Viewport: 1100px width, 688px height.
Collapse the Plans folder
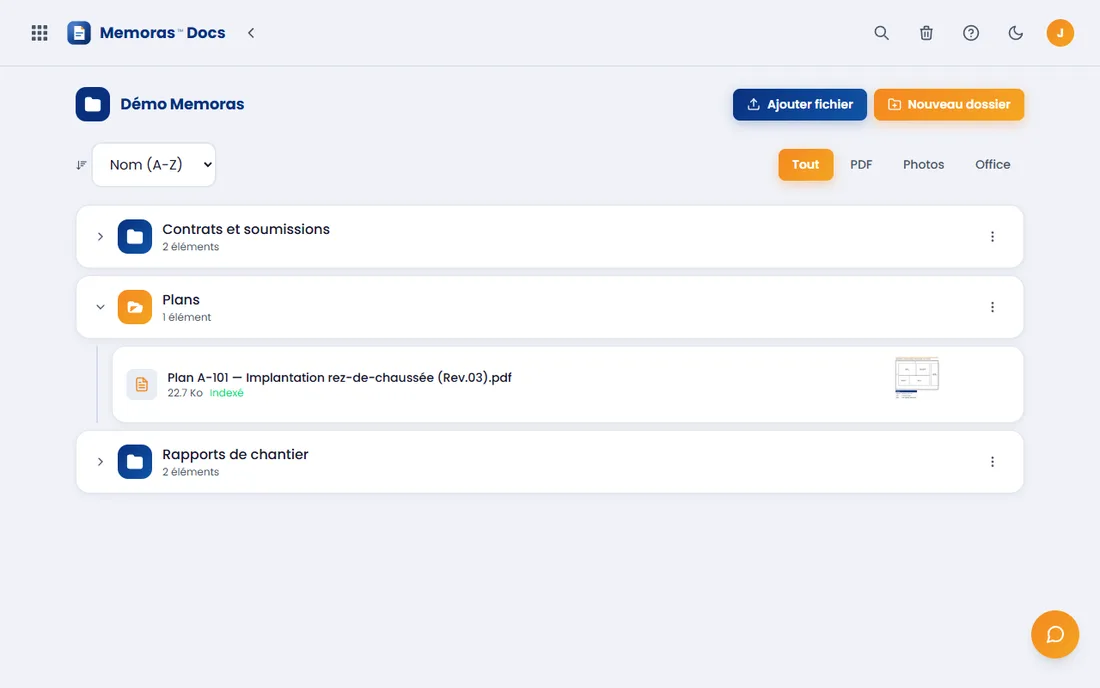point(100,307)
